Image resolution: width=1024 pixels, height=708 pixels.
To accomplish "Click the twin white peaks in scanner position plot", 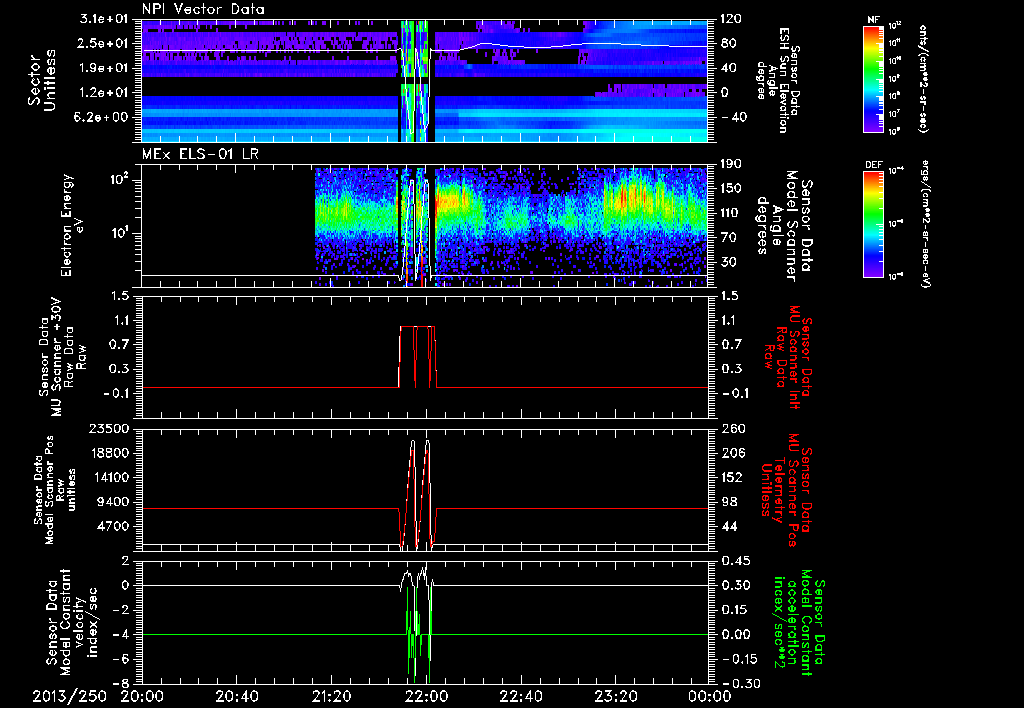I will 420,493.
